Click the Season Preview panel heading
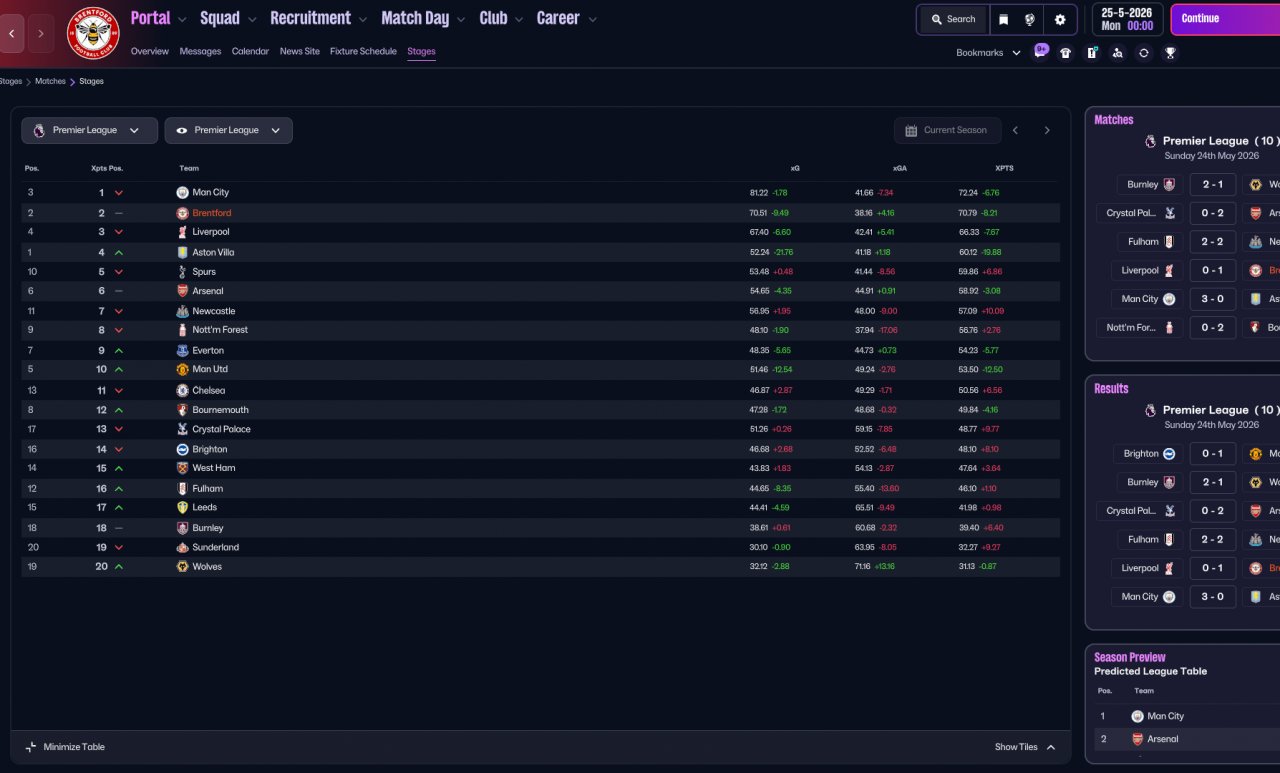The width and height of the screenshot is (1280, 773). [1129, 657]
